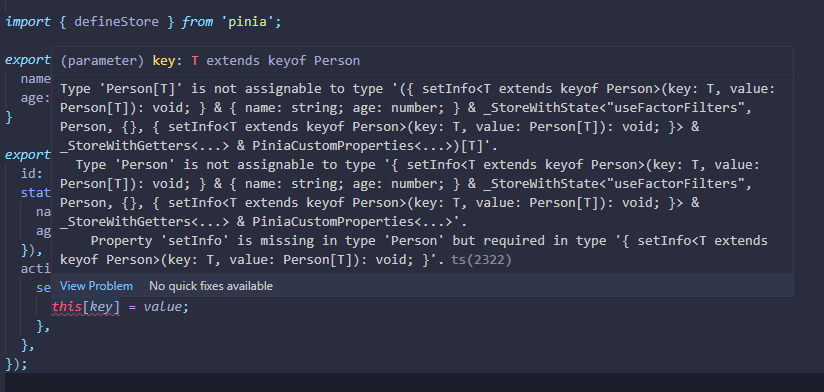The width and height of the screenshot is (824, 392).
Task: Click the closing '});' on the last code line
Action: coord(16,363)
